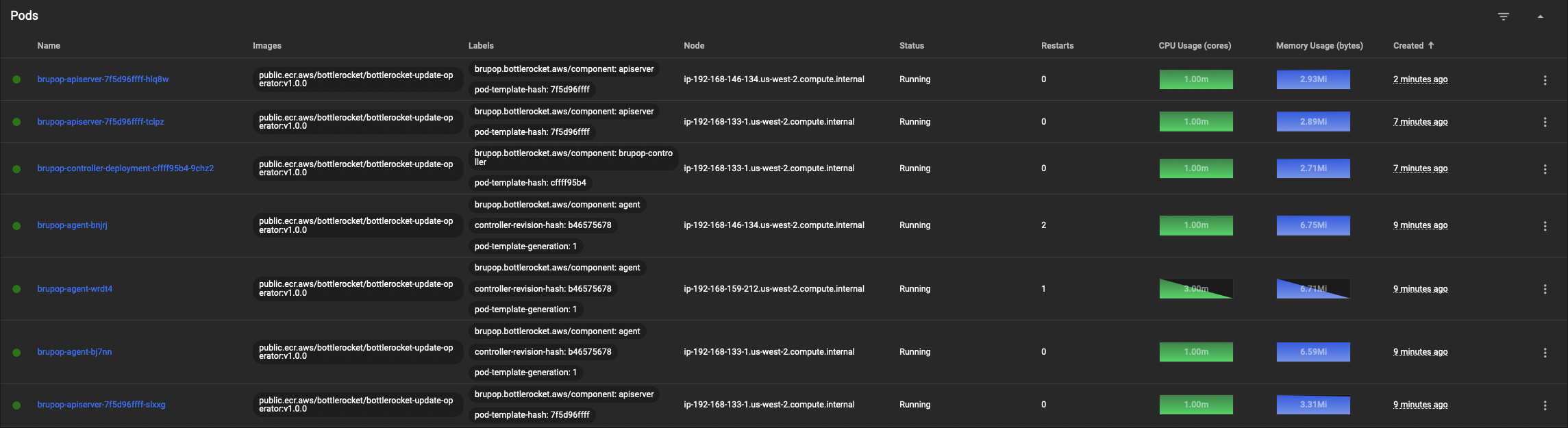Click the green status dot for brupop-apiserver-7f5d96ffff-tclpz
The image size is (1568, 428).
point(16,121)
